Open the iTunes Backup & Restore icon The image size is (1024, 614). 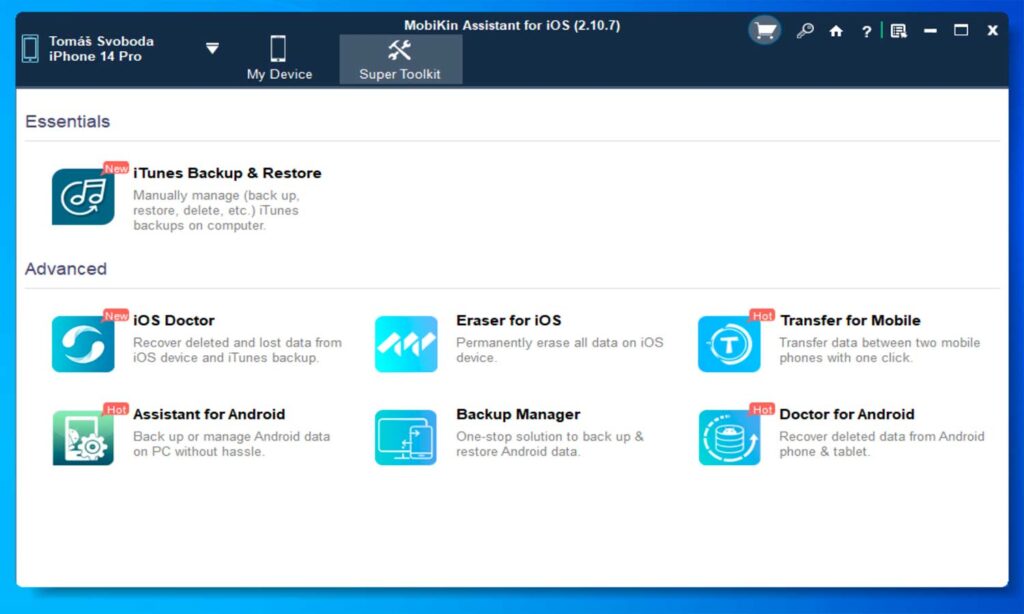coord(83,197)
